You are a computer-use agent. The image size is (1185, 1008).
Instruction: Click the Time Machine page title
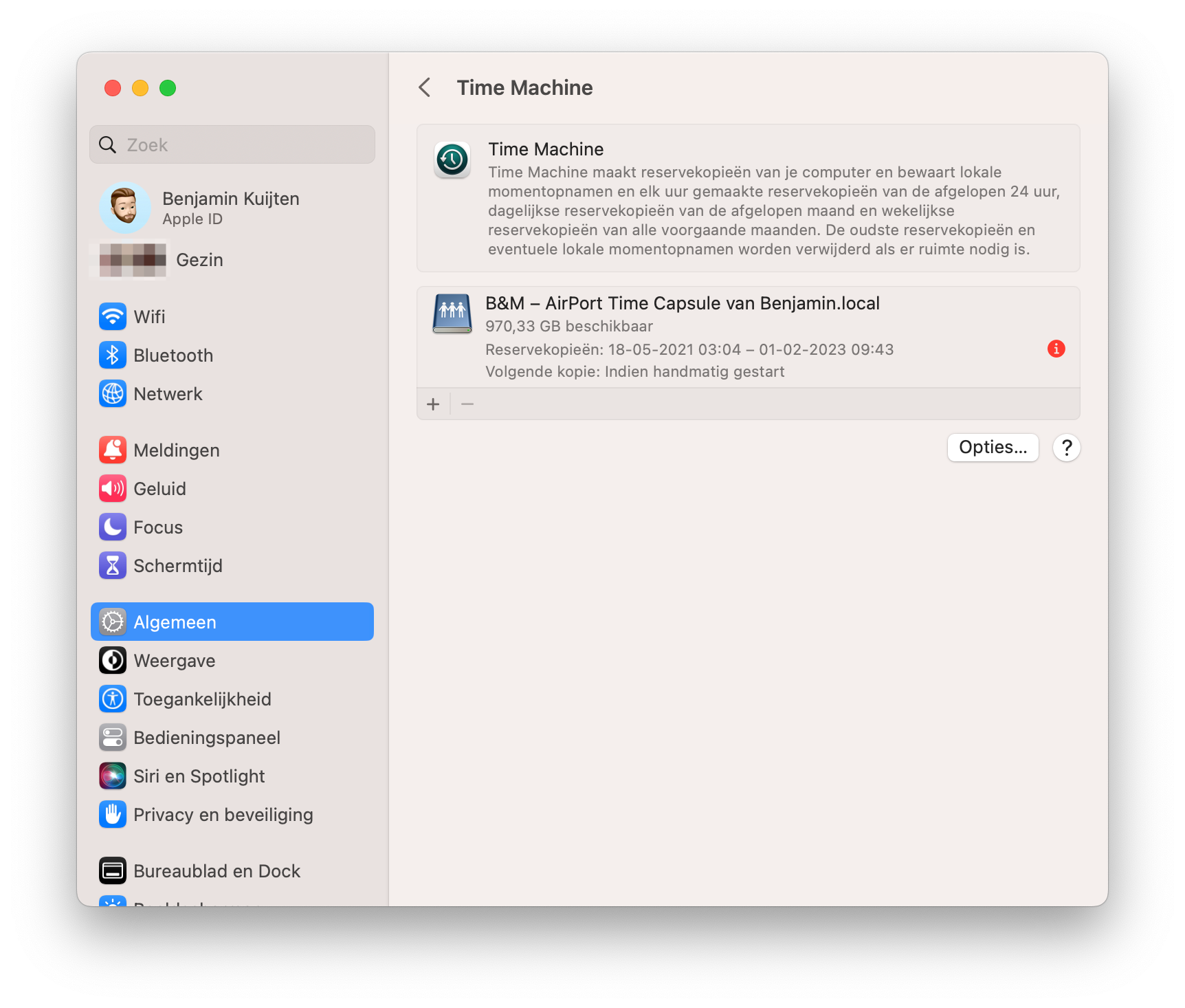[x=525, y=87]
